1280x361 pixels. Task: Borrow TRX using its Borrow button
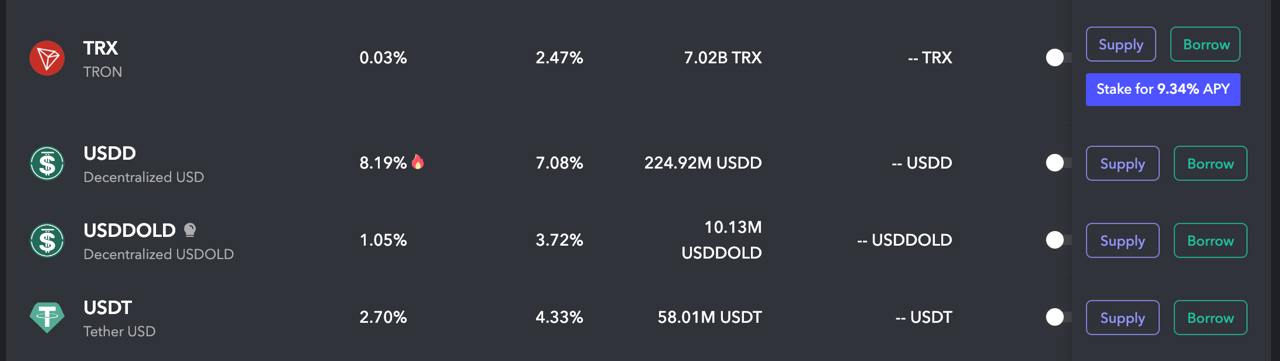[x=1206, y=44]
